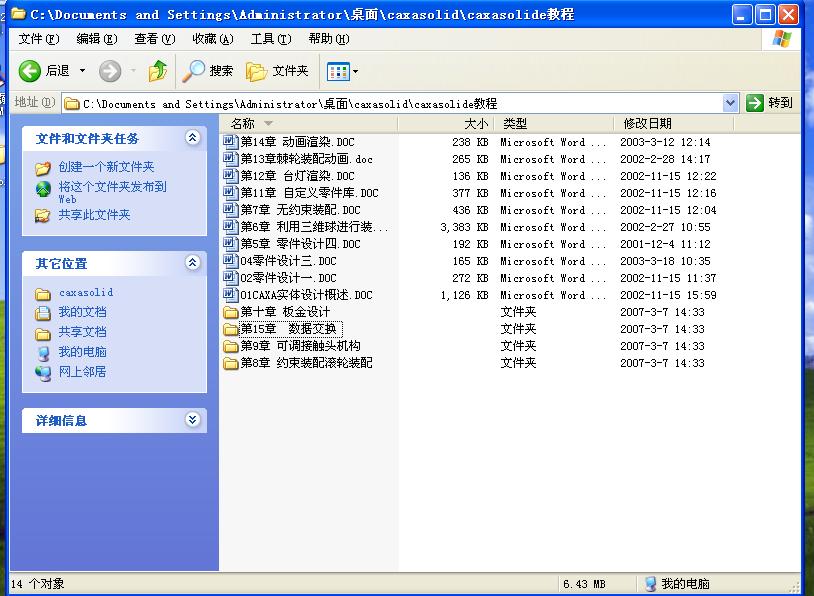Open the 查看(V) menu

coord(155,39)
